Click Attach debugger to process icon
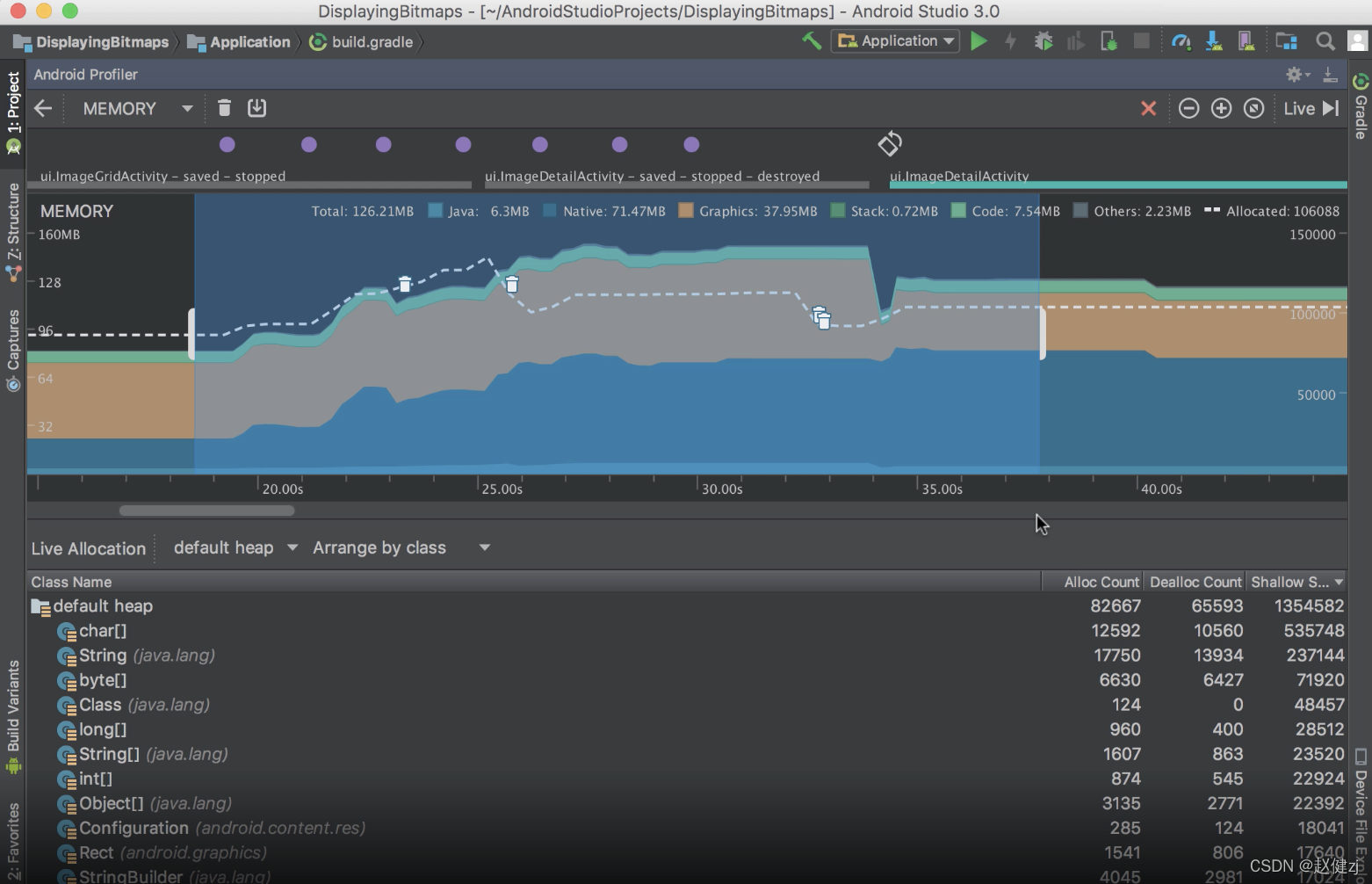This screenshot has width=1372, height=884. 1108,40
